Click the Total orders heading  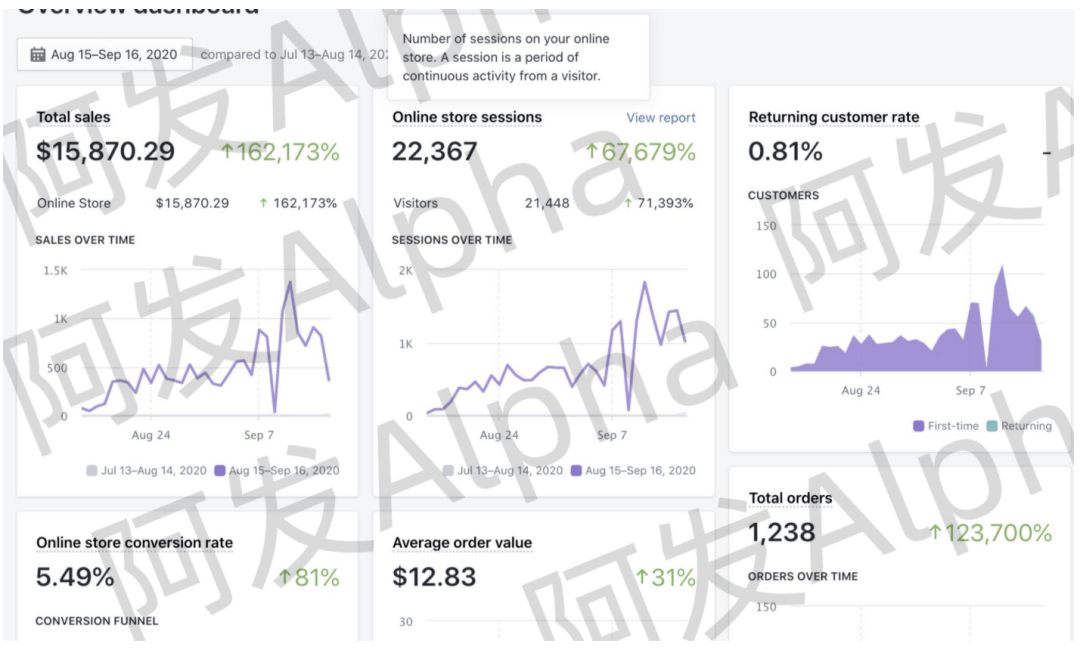(x=790, y=498)
